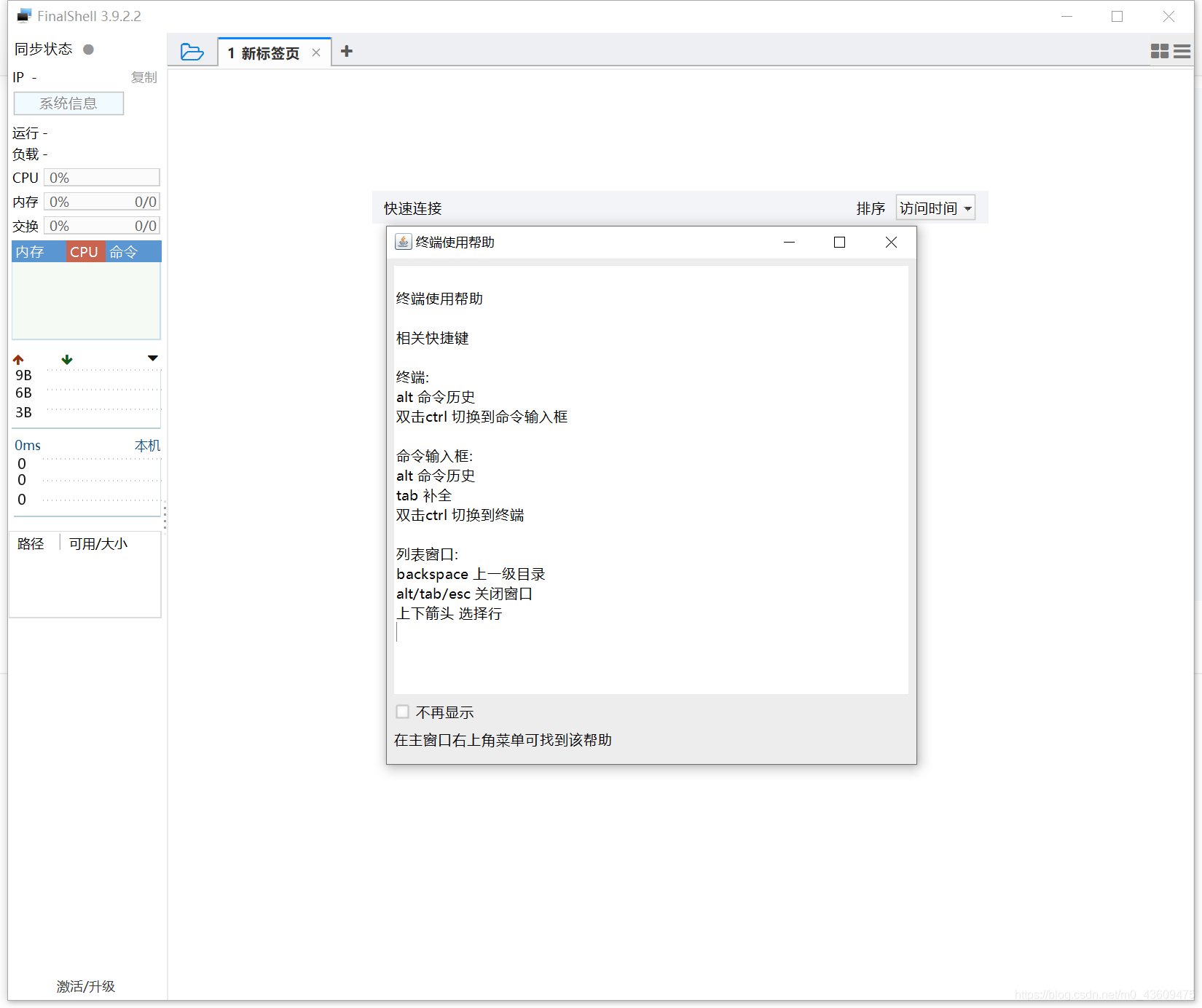Click the 相关快捷键 heading text
Screen dimensions: 1202x1008
click(432, 338)
